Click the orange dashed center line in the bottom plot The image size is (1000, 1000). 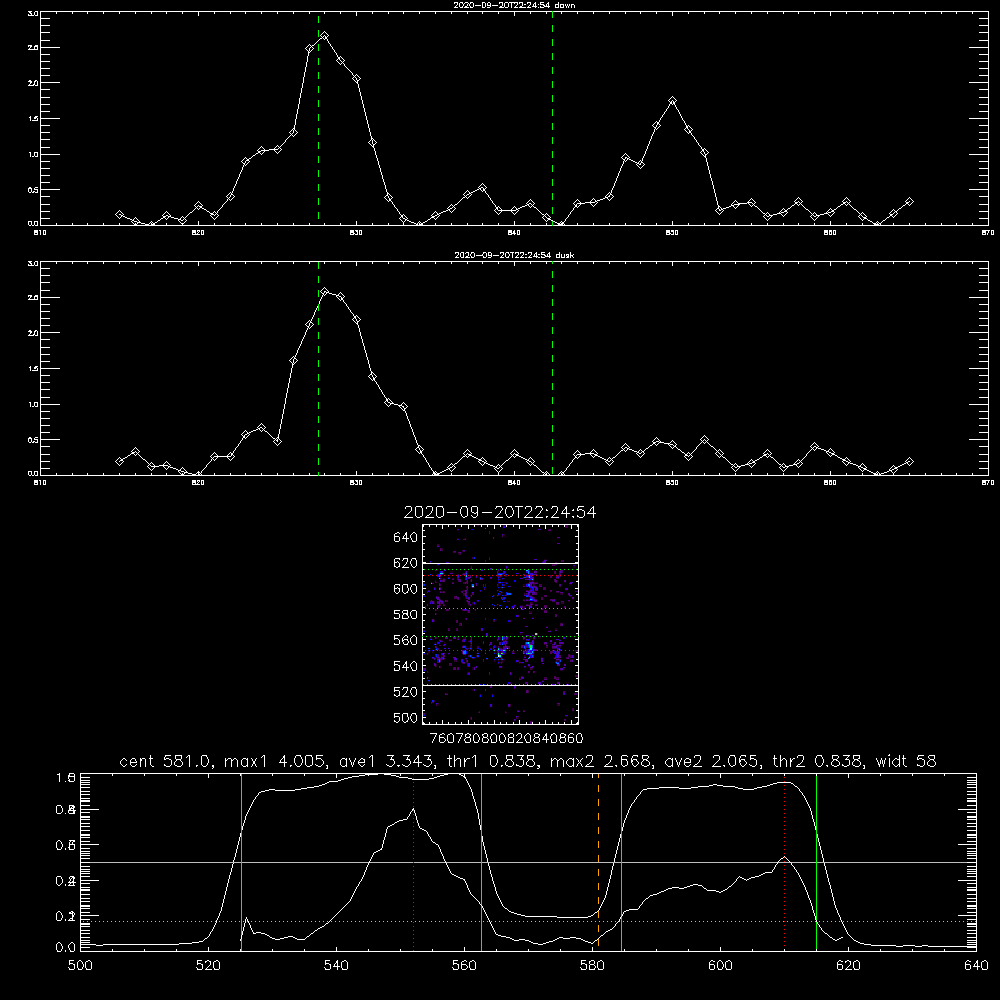coord(598,862)
